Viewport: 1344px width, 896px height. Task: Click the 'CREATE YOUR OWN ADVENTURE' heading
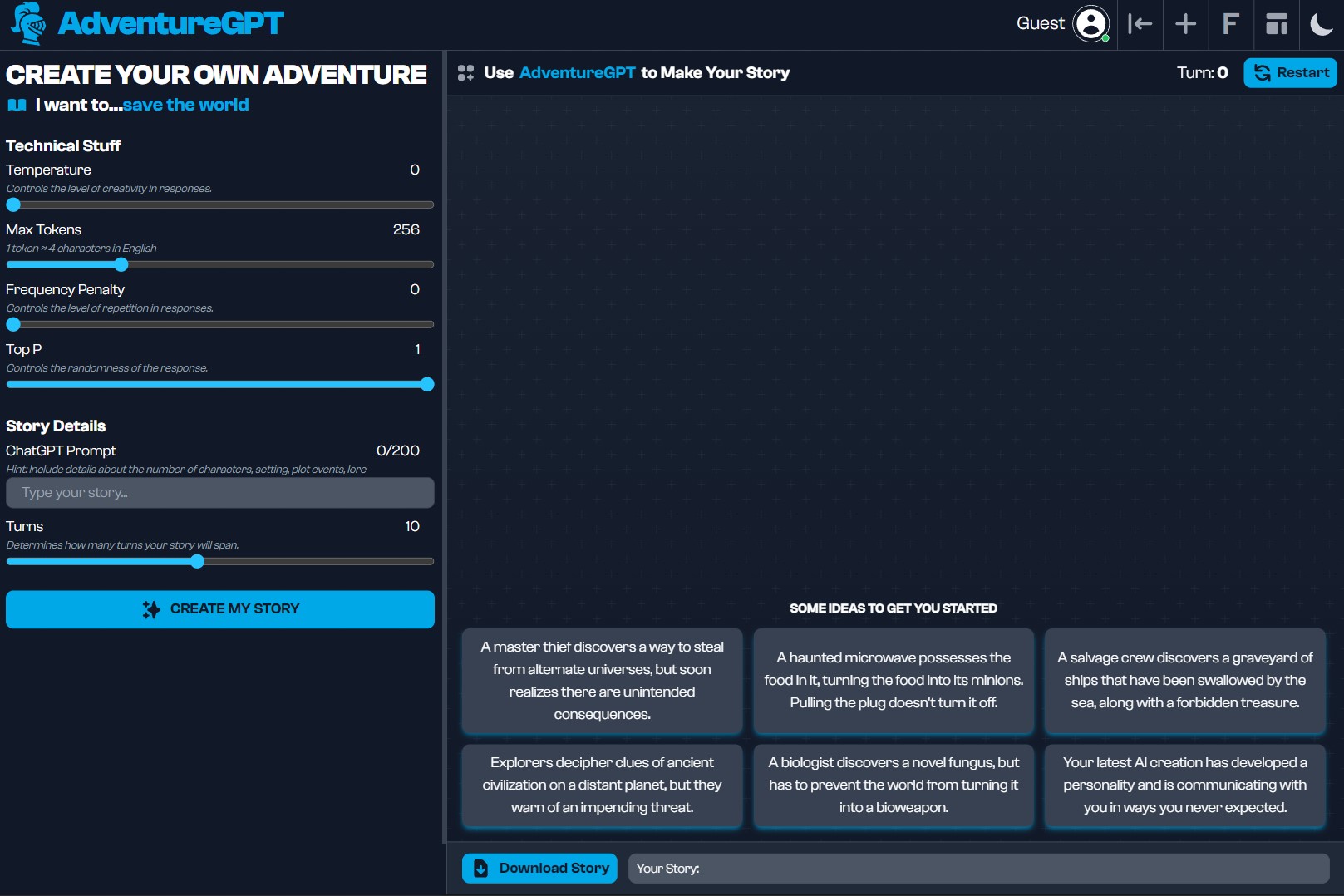(217, 75)
